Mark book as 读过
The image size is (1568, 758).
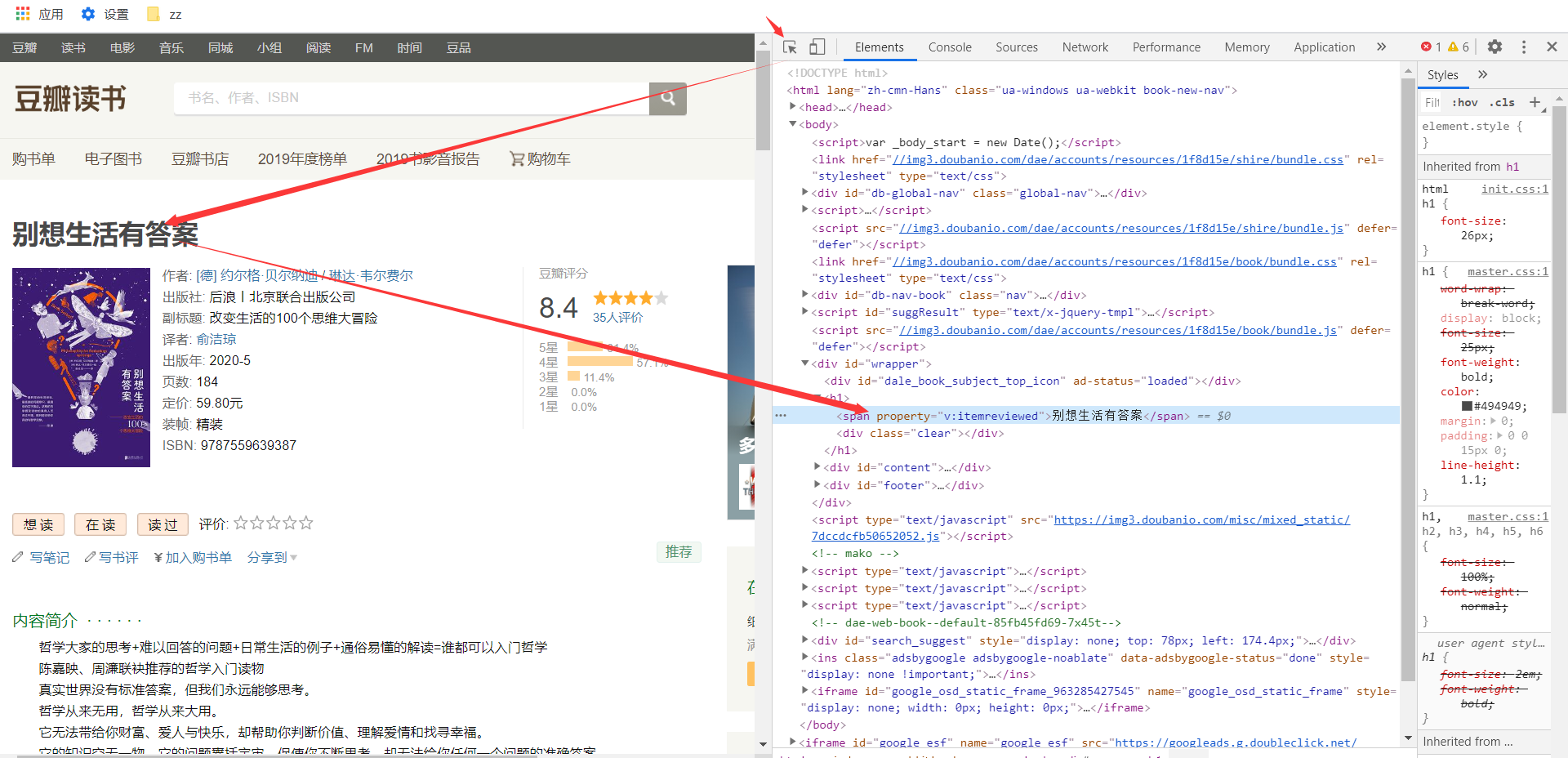(163, 524)
